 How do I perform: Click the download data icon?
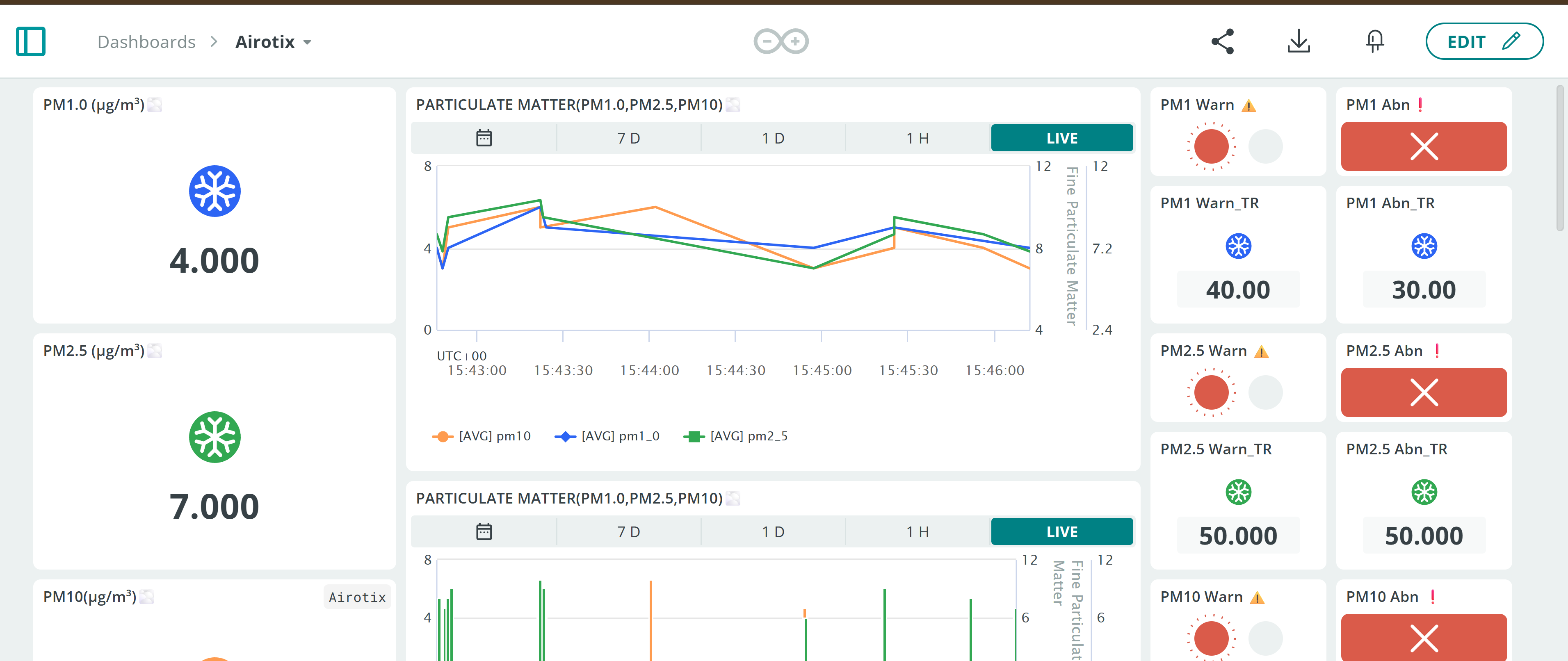[1299, 41]
